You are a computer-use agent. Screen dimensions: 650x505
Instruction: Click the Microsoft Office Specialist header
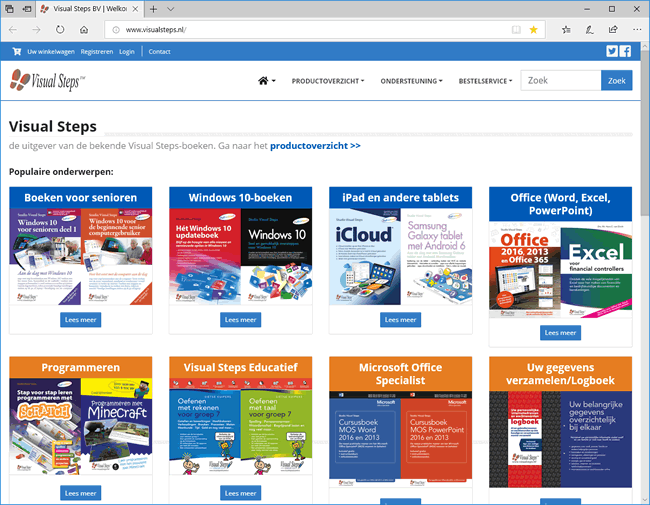pyautogui.click(x=400, y=374)
